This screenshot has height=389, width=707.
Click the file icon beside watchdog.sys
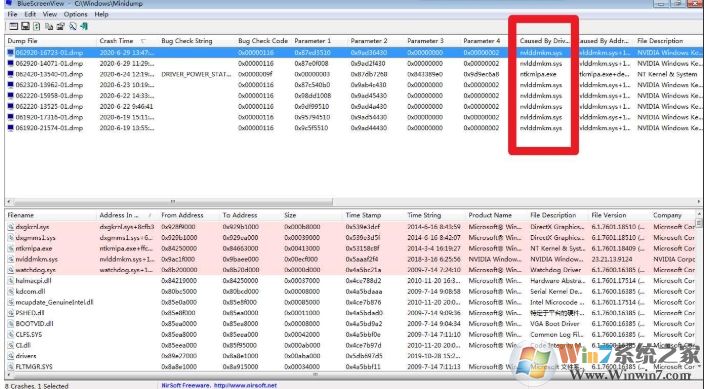11,270
